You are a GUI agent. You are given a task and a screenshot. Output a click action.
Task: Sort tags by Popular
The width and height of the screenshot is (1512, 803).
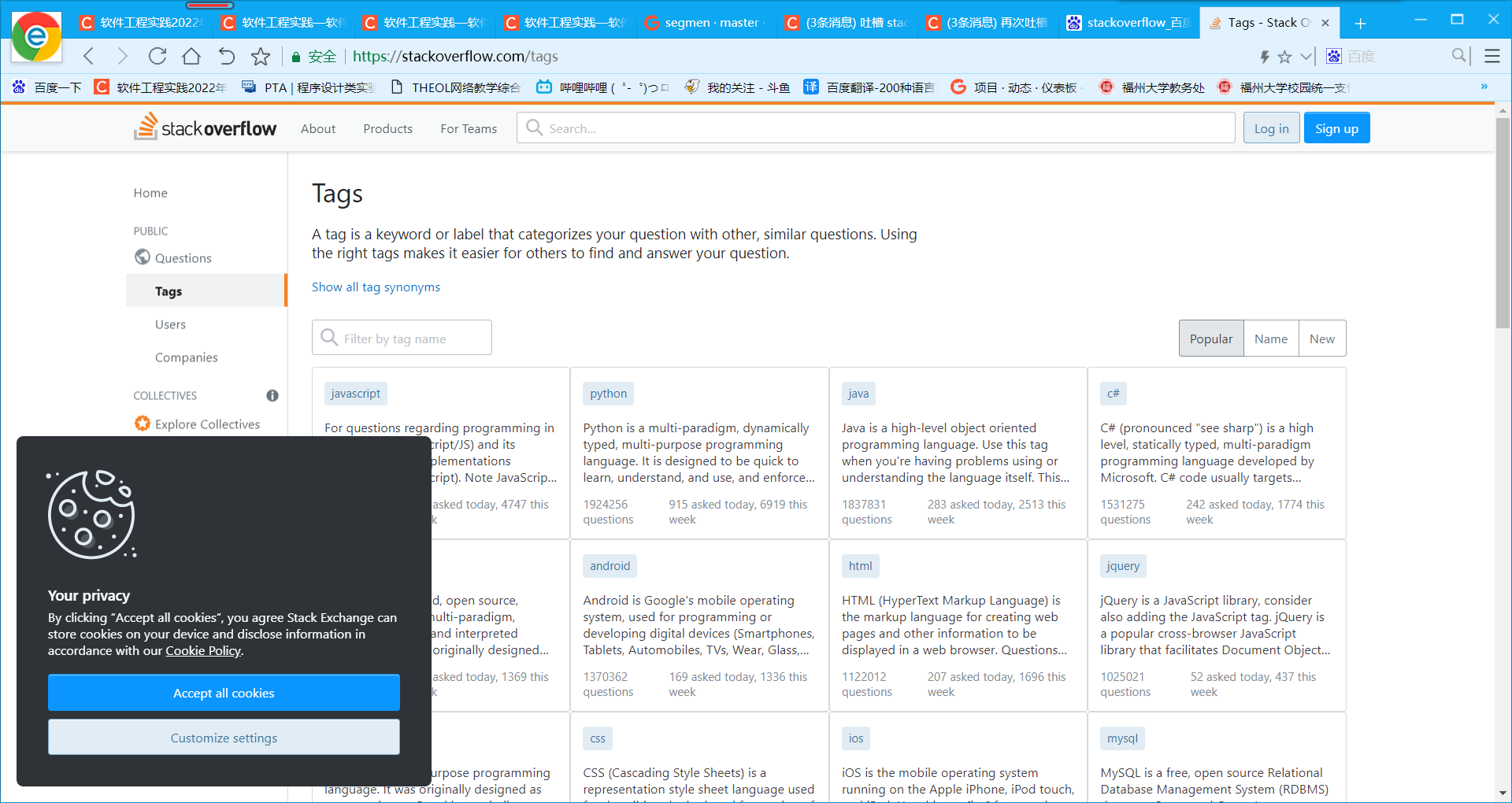pos(1211,339)
